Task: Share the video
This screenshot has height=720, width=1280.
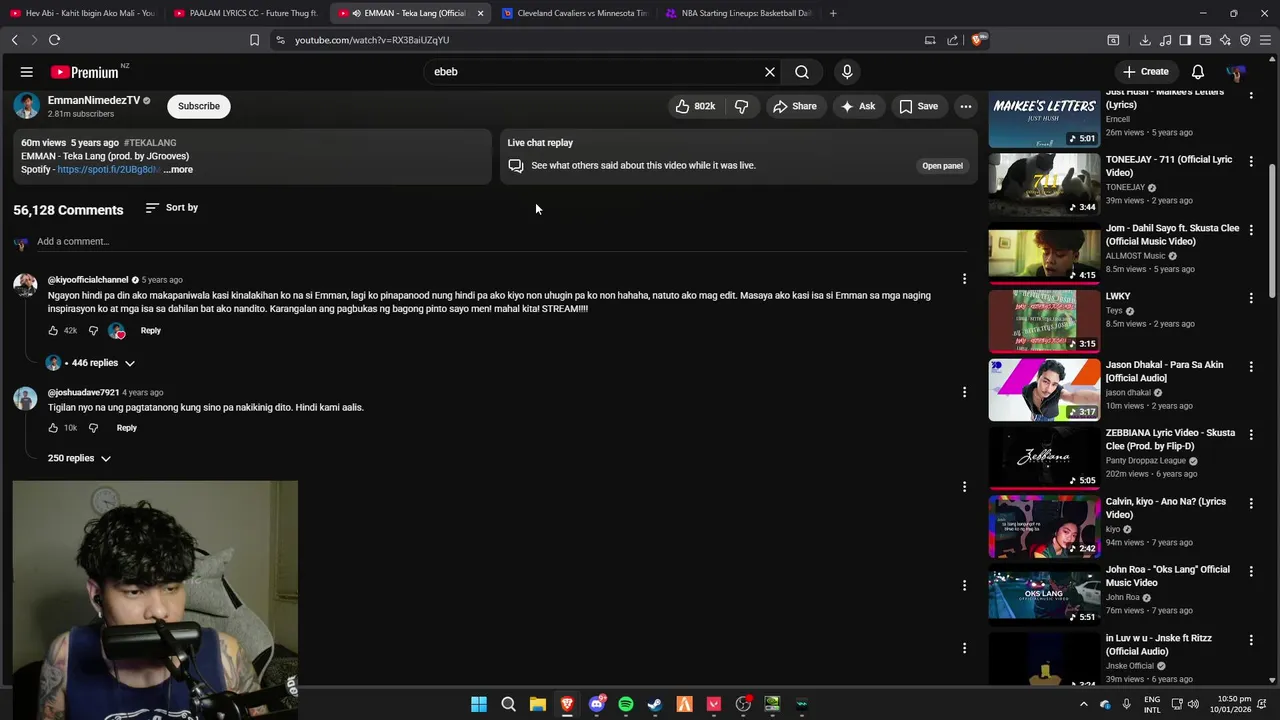Action: (x=795, y=106)
